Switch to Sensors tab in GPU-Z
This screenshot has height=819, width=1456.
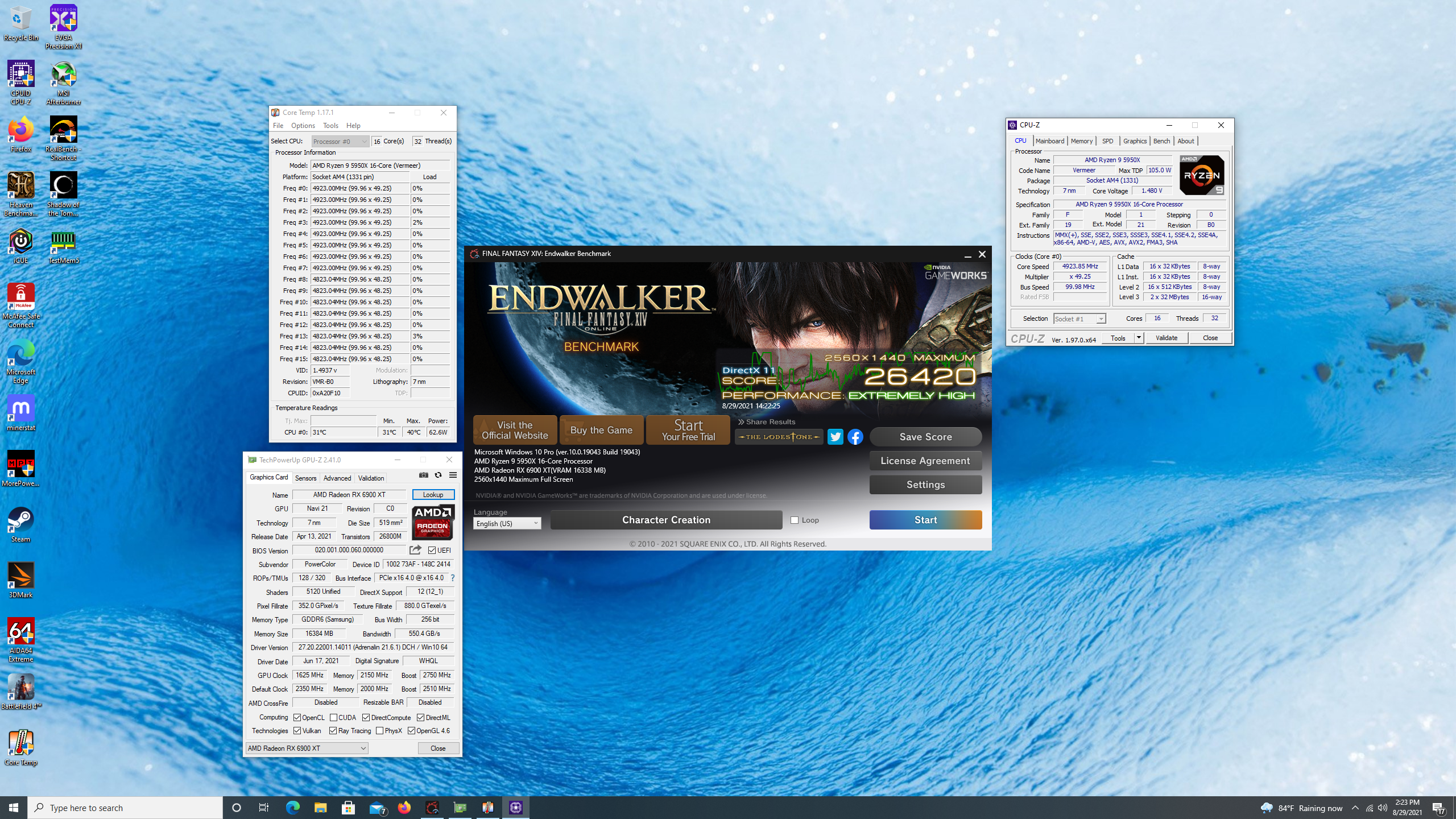[305, 478]
